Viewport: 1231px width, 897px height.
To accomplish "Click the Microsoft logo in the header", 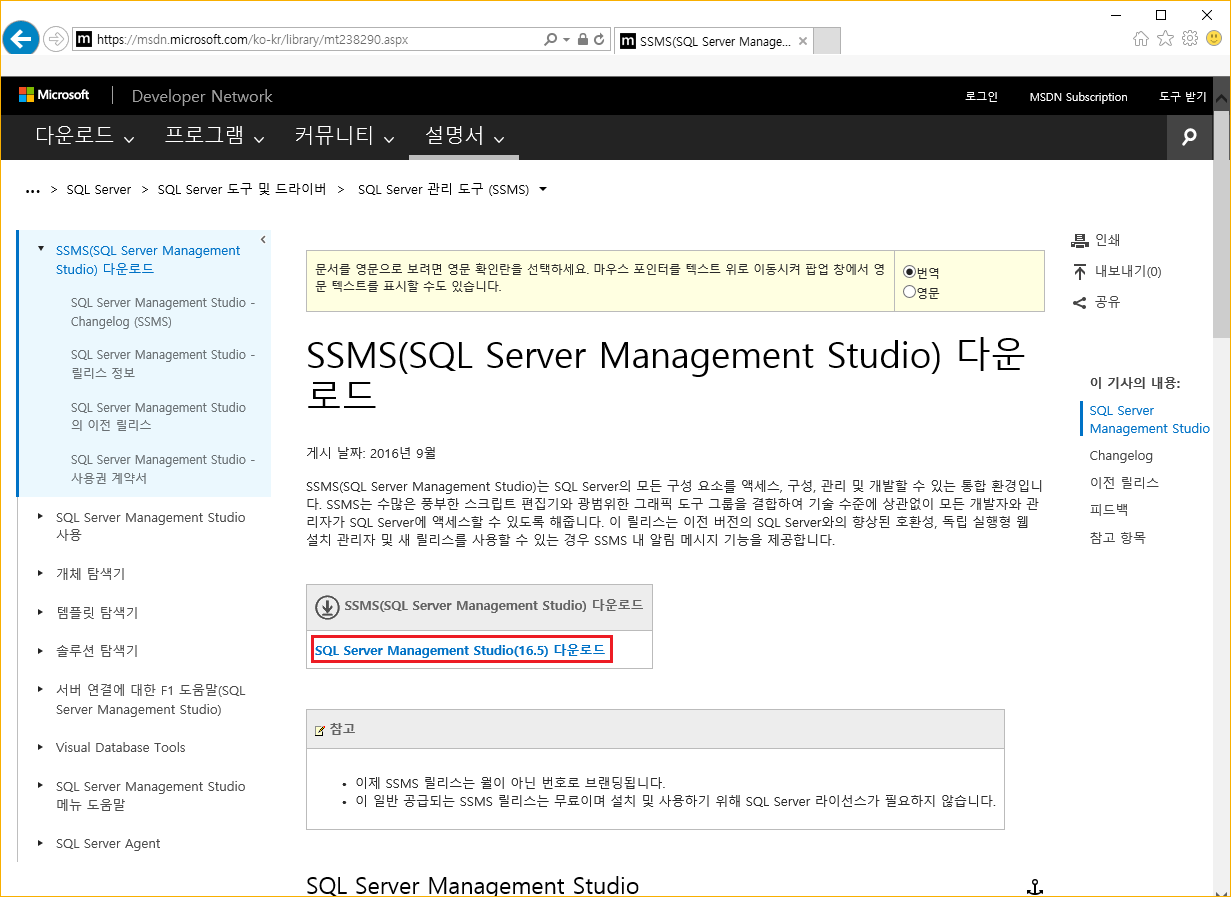I will pos(54,95).
